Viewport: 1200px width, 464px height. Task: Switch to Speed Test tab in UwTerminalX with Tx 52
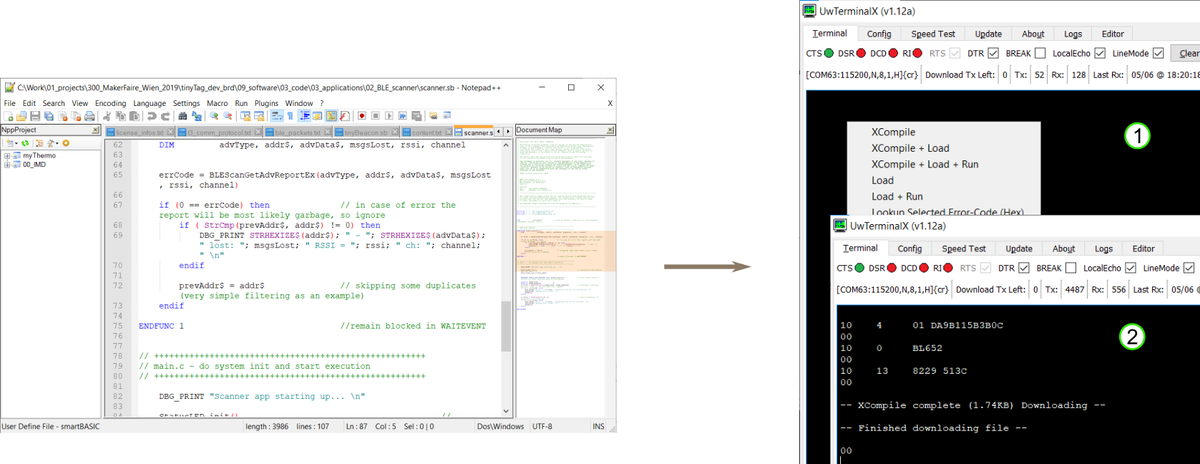click(x=933, y=34)
